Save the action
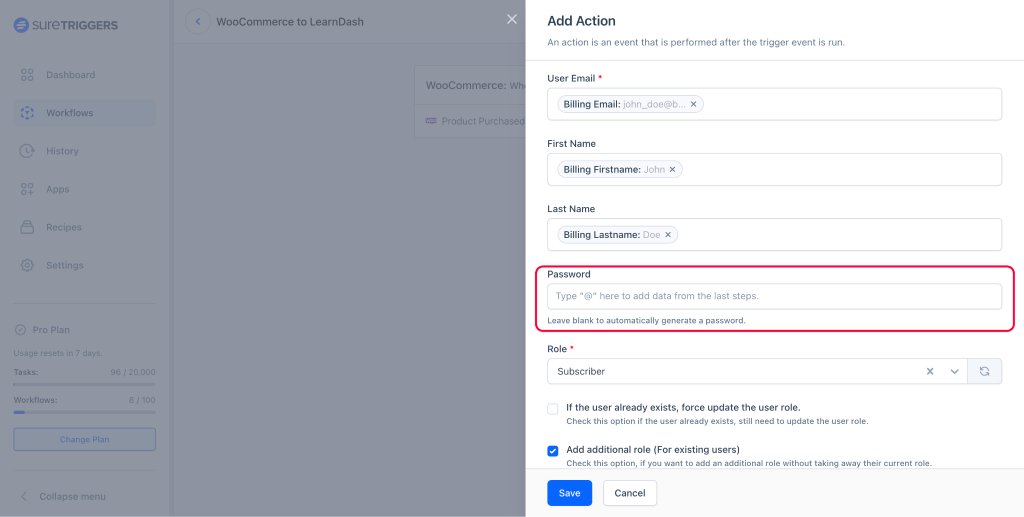Image resolution: width=1024 pixels, height=517 pixels. 569,493
